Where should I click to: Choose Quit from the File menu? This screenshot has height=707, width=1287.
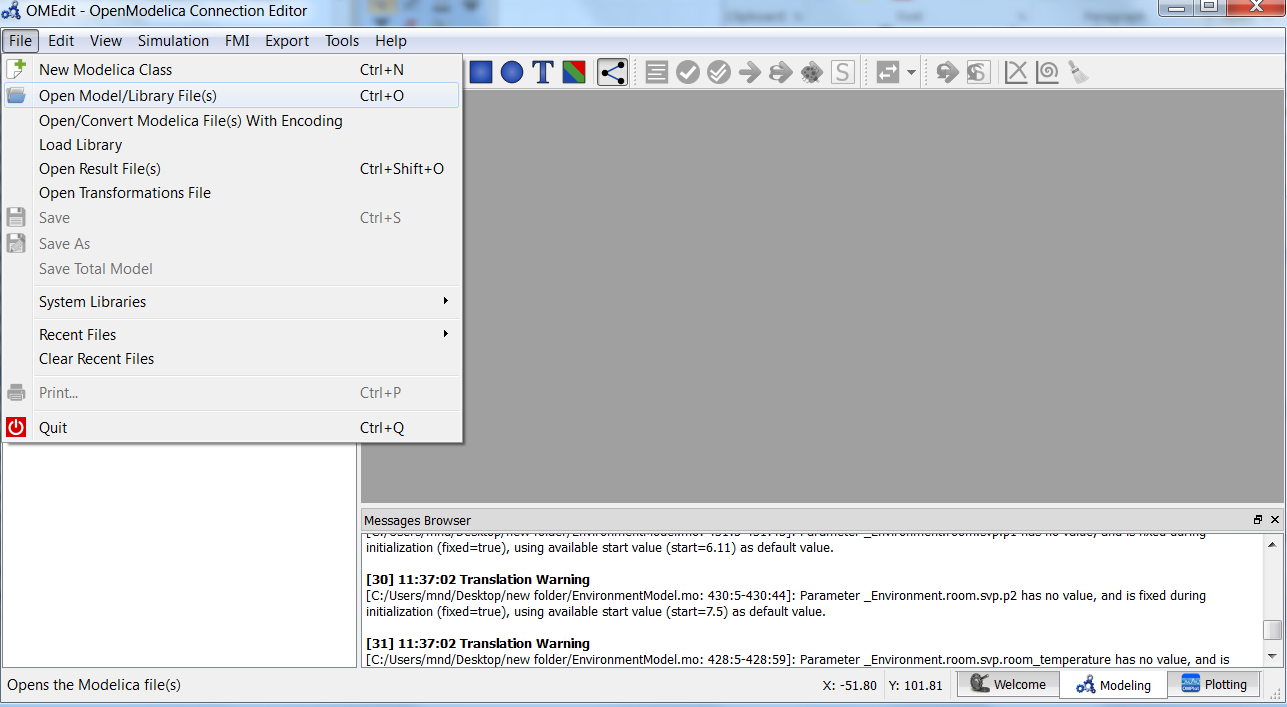pyautogui.click(x=231, y=428)
